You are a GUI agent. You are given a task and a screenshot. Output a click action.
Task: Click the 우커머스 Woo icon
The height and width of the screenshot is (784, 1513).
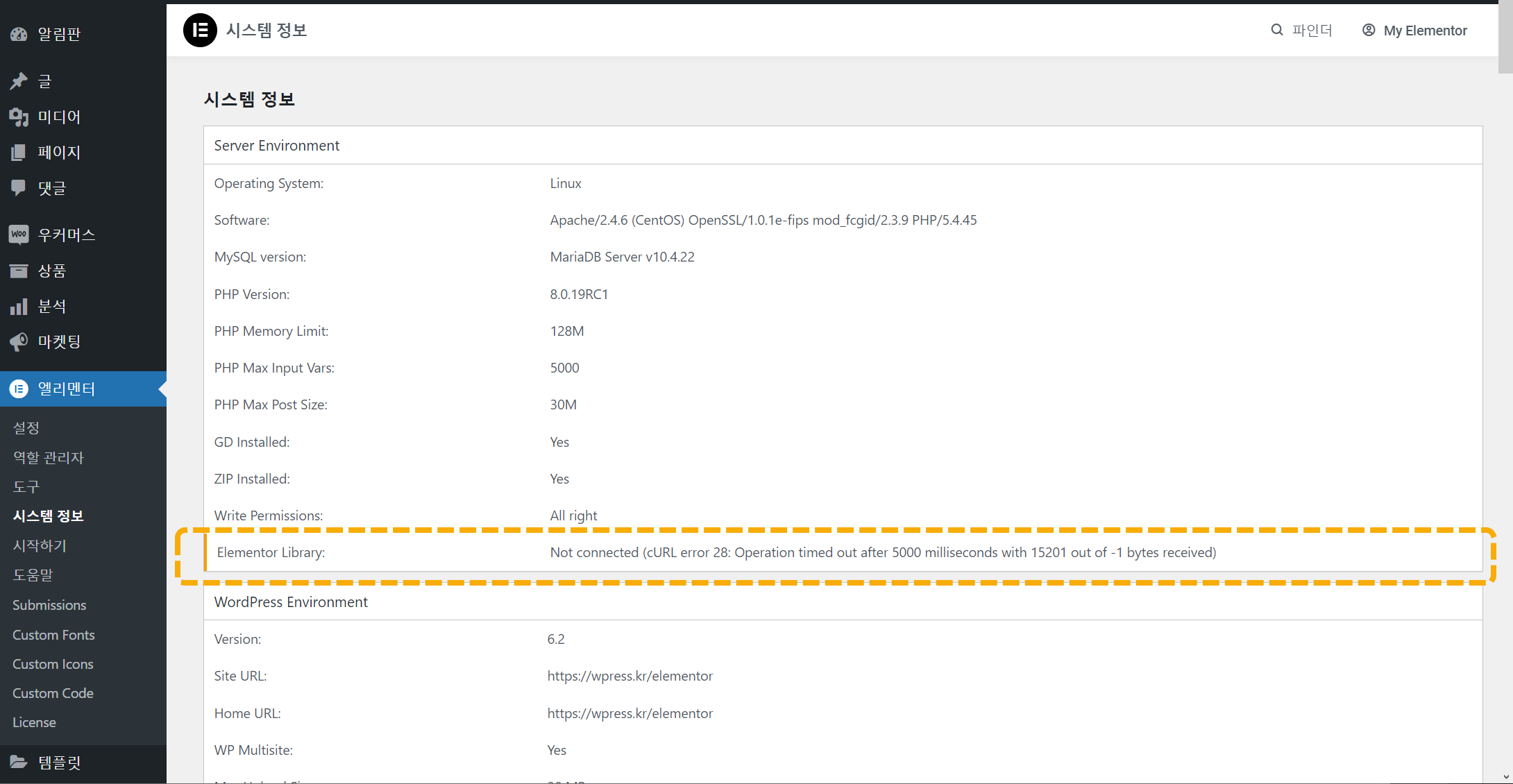[19, 235]
